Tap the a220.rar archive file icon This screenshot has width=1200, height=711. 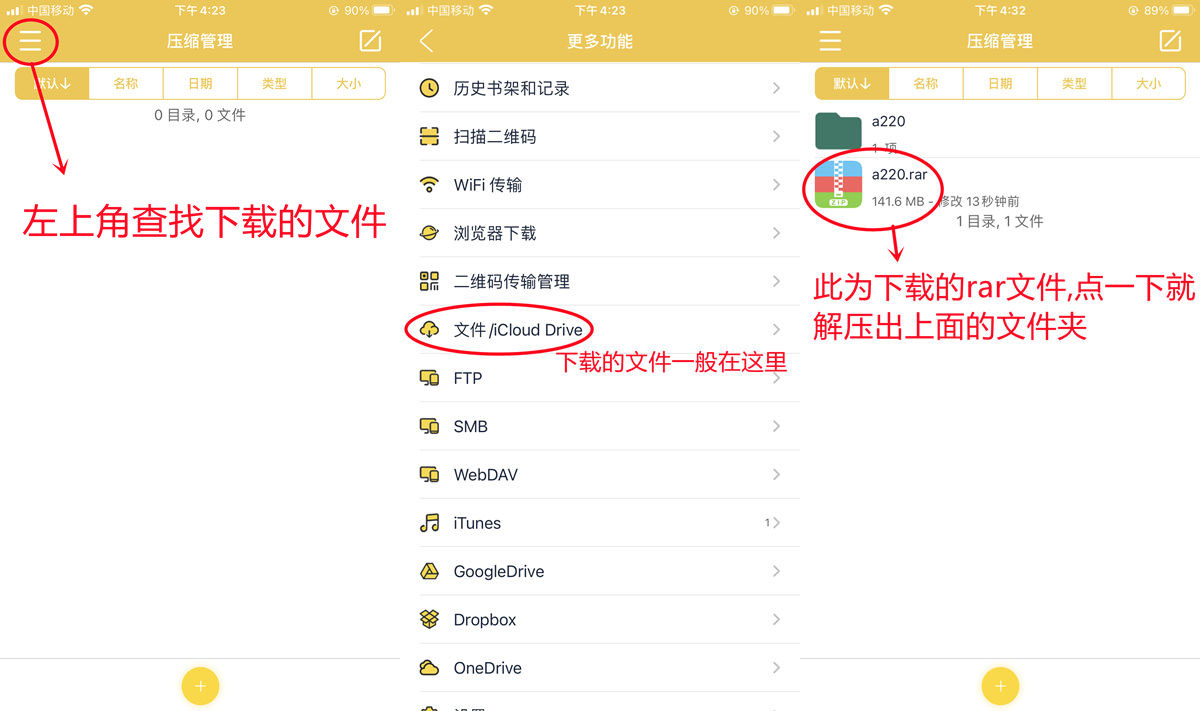tap(838, 184)
